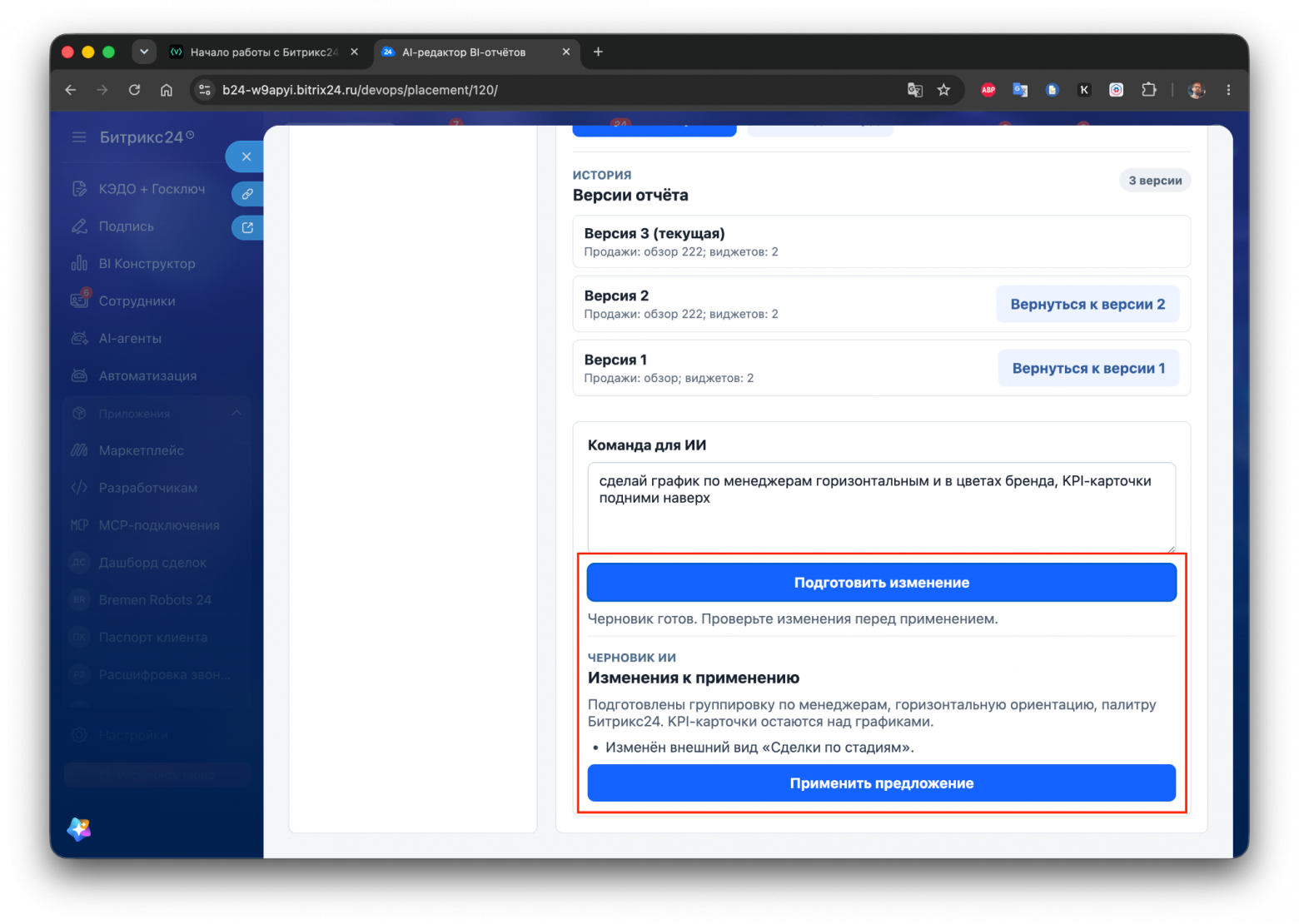Bookmark this page with star icon
Image resolution: width=1299 pixels, height=924 pixels.
[943, 90]
